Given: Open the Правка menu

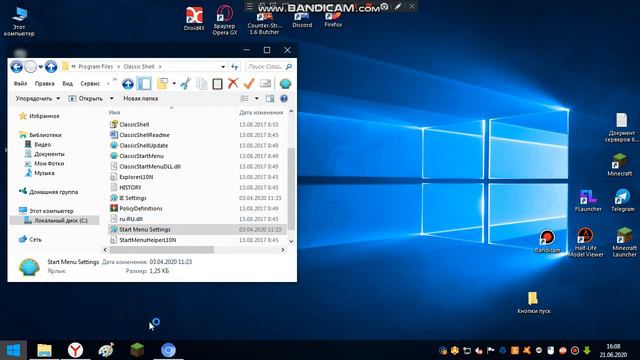Looking at the screenshot, I should point(44,84).
